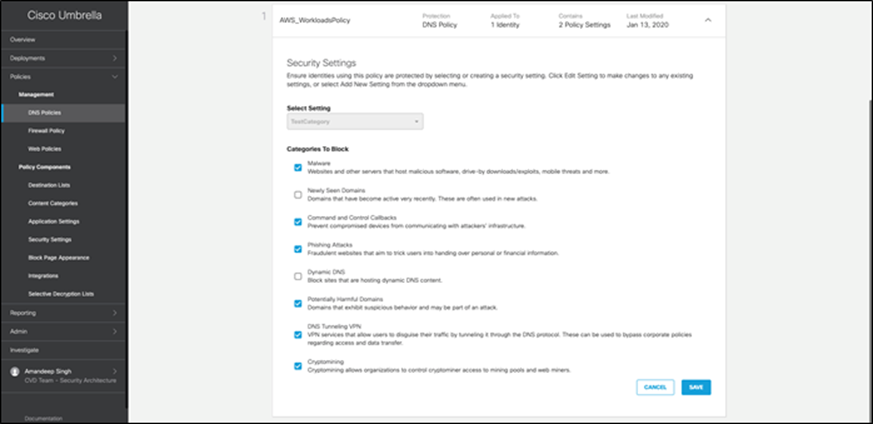Click the Cancel button

click(x=655, y=387)
